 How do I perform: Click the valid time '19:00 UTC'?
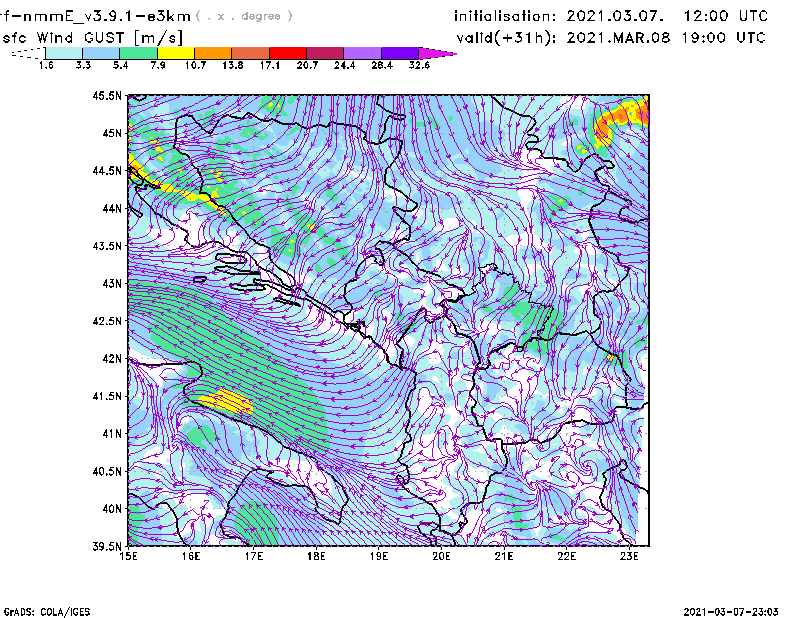click(x=723, y=38)
